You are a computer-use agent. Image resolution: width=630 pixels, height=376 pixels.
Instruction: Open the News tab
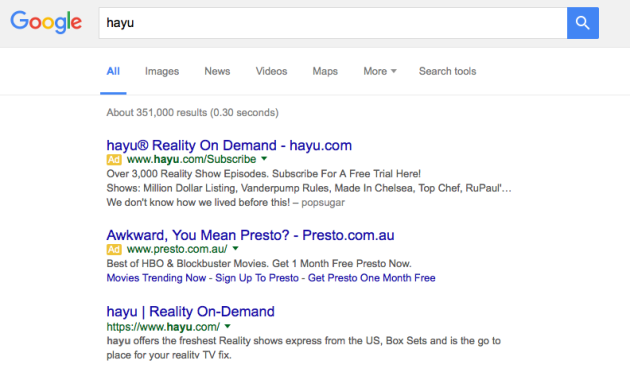(x=217, y=71)
